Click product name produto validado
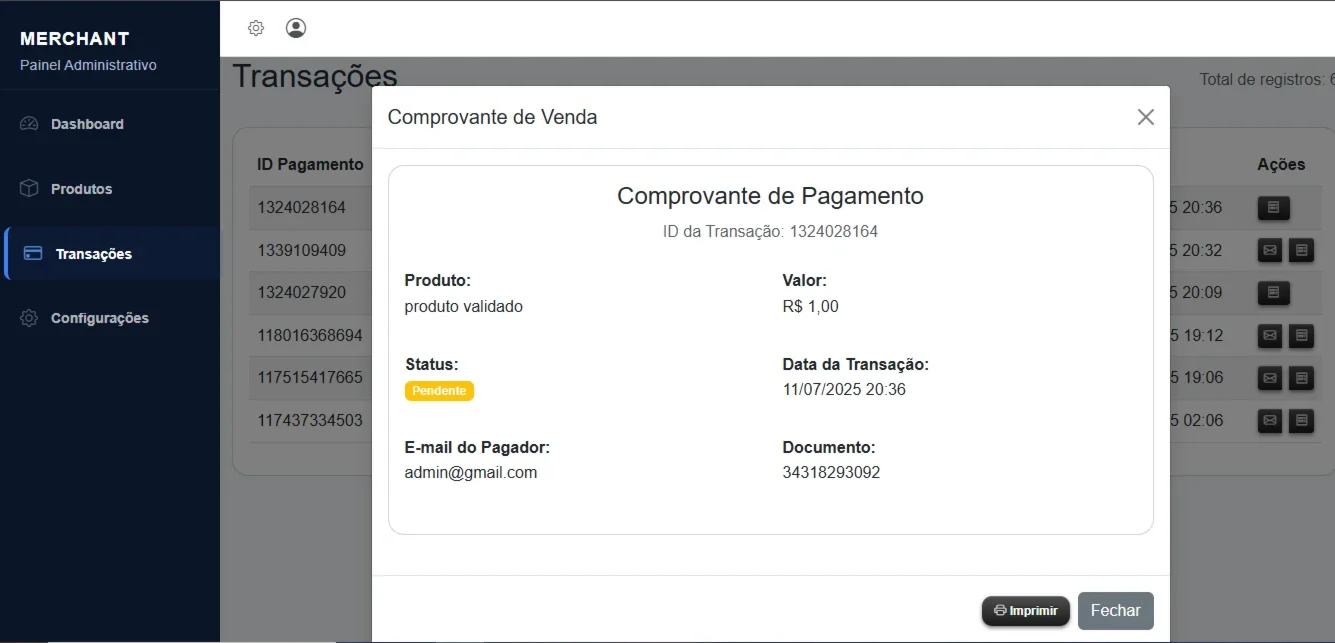Screen dimensions: 1335x643 [x=464, y=307]
